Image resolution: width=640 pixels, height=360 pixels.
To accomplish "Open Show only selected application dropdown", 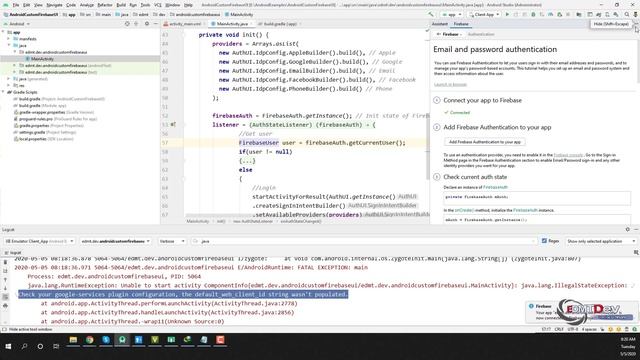I will 601,241.
